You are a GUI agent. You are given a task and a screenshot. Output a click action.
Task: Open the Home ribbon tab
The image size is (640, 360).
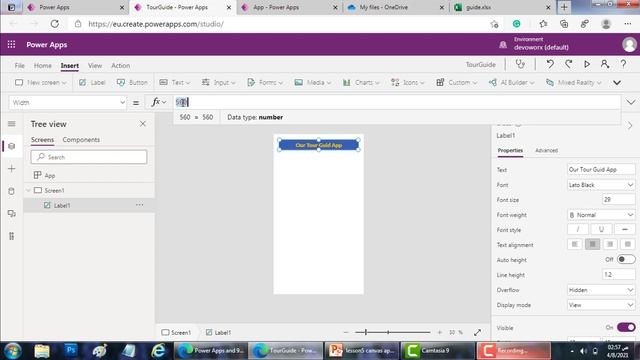click(42, 65)
